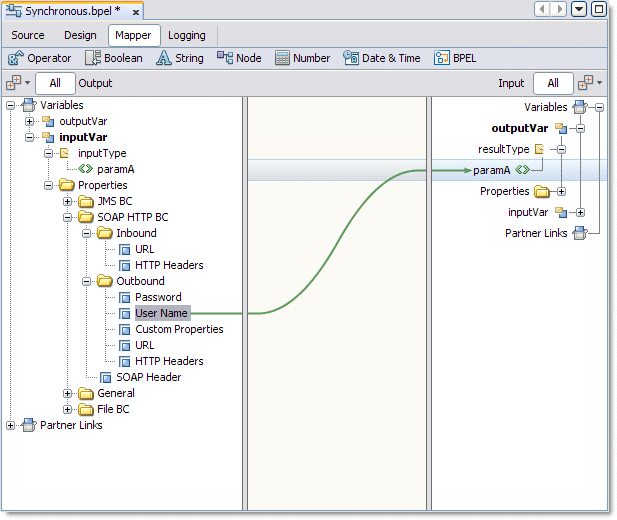Expand the General folder

tap(68, 393)
